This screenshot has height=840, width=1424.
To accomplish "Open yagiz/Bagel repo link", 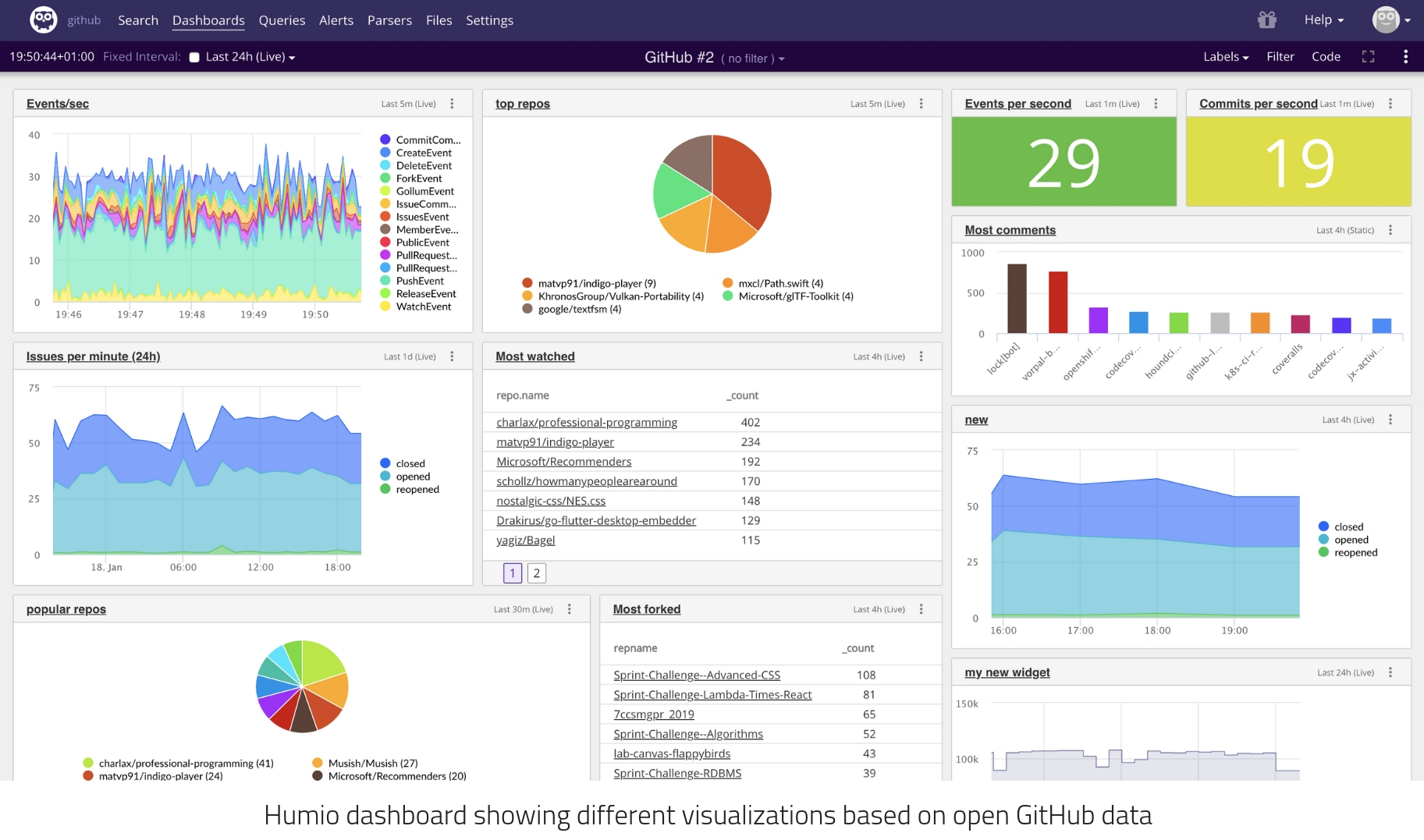I will tap(526, 540).
